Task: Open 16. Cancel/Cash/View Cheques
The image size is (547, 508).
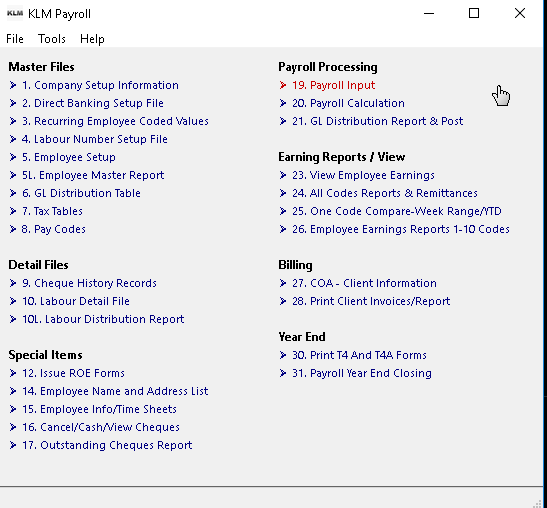Action: 101,427
